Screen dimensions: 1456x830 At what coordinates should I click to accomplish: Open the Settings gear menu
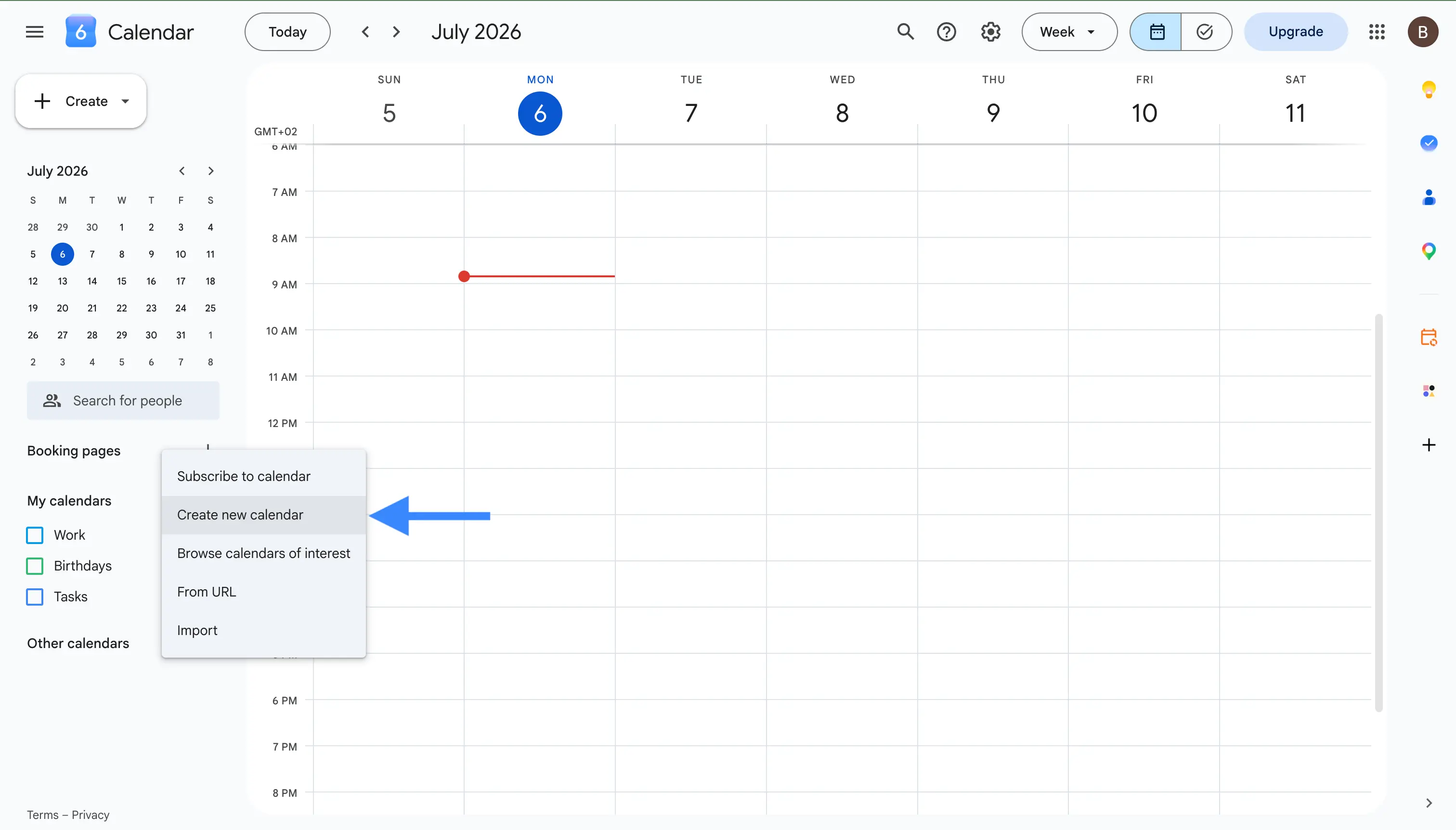pyautogui.click(x=991, y=32)
